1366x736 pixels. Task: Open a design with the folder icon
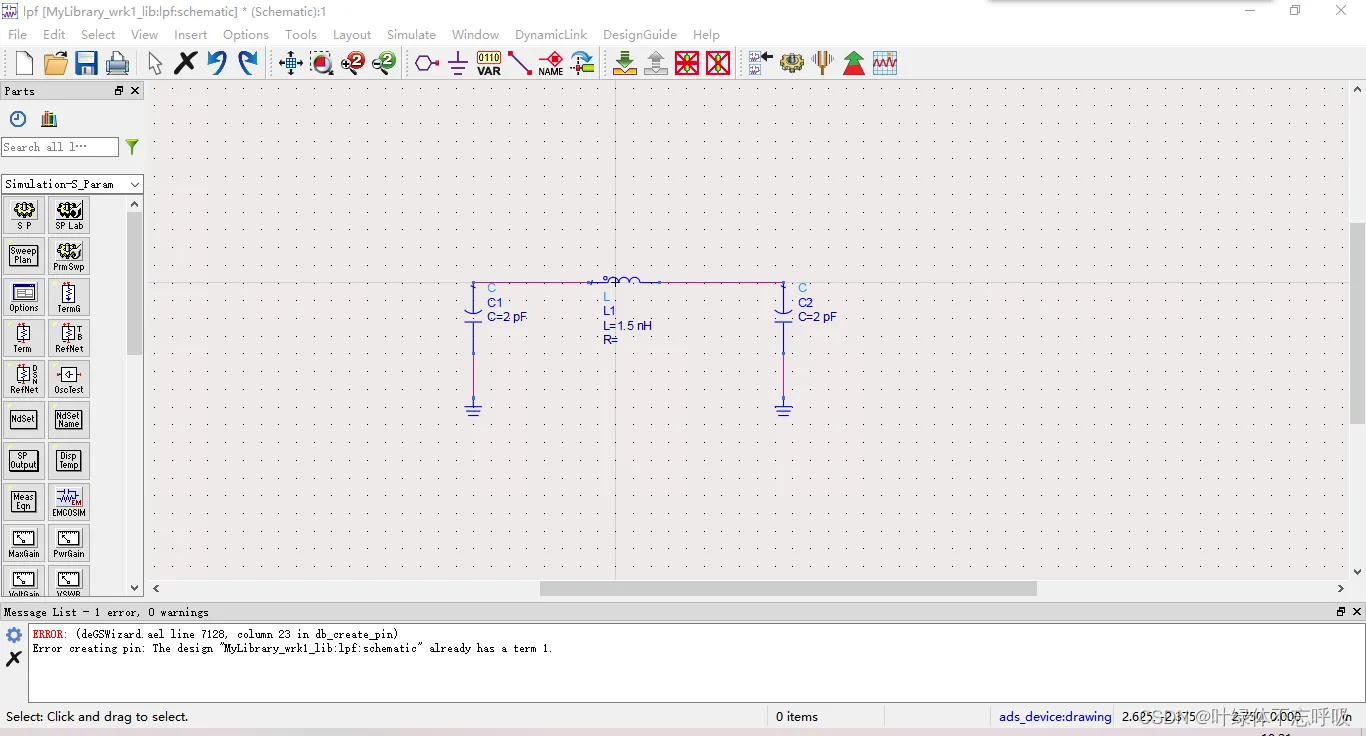coord(56,63)
